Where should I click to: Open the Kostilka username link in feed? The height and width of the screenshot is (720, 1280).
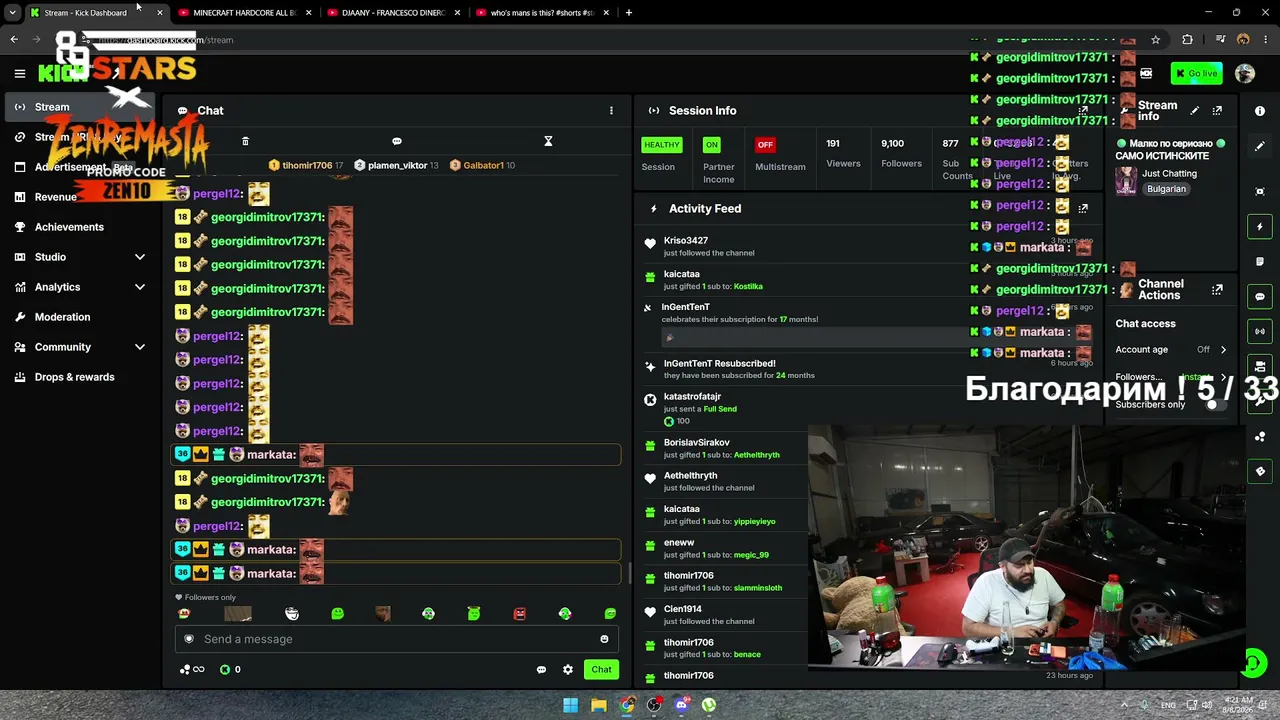[748, 287]
